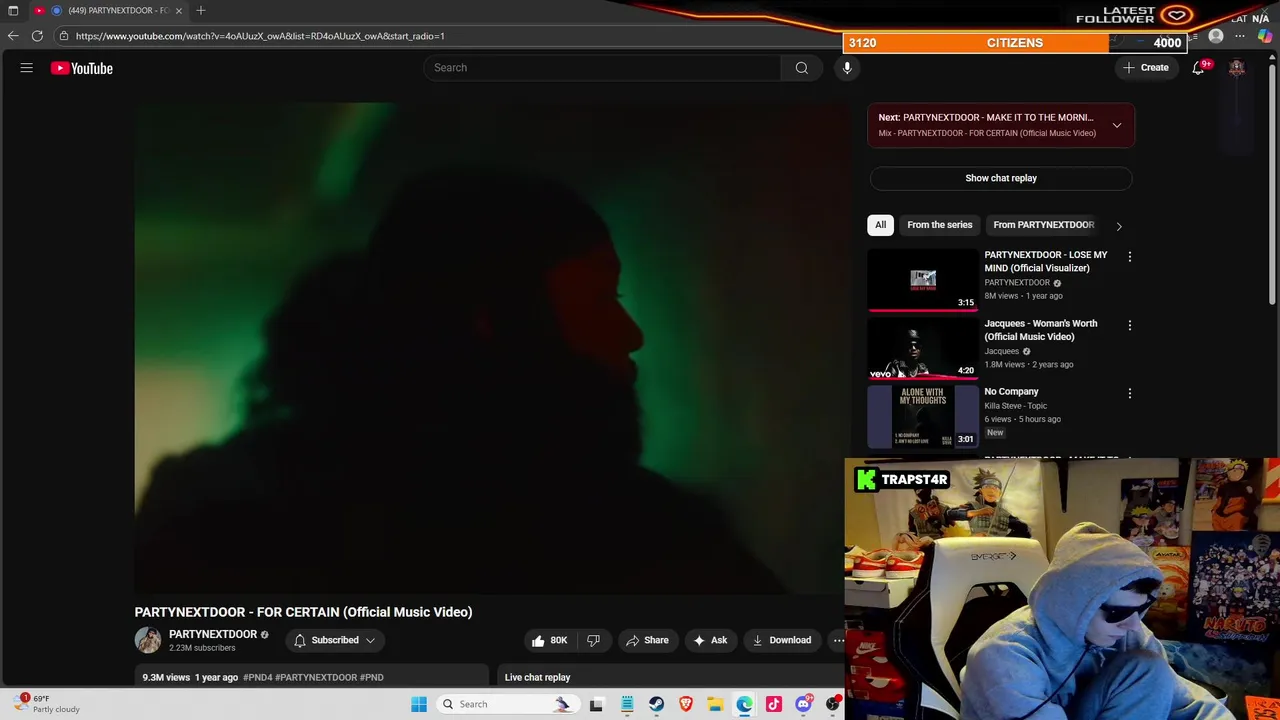This screenshot has width=1280, height=720.
Task: Close the PARTYNEXTDOOR browser tab
Action: [179, 10]
